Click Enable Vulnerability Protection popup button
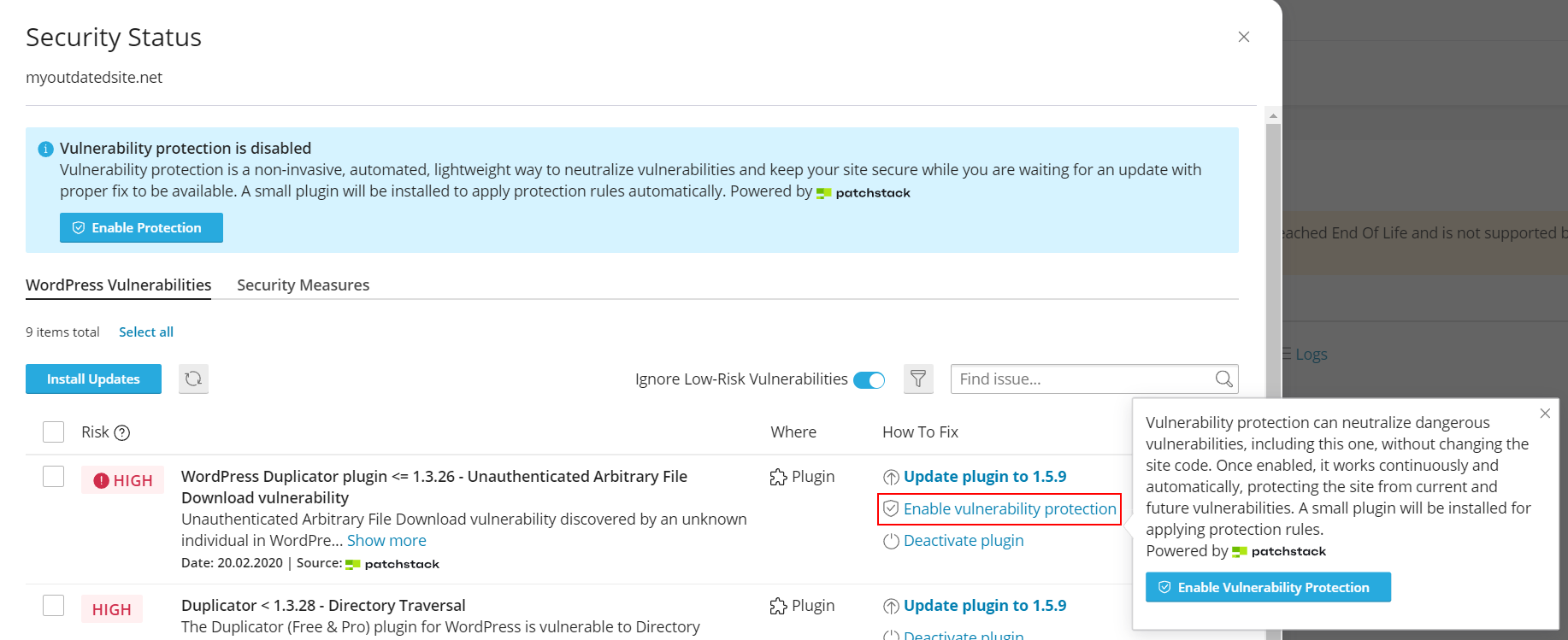This screenshot has width=1568, height=640. pos(1267,587)
